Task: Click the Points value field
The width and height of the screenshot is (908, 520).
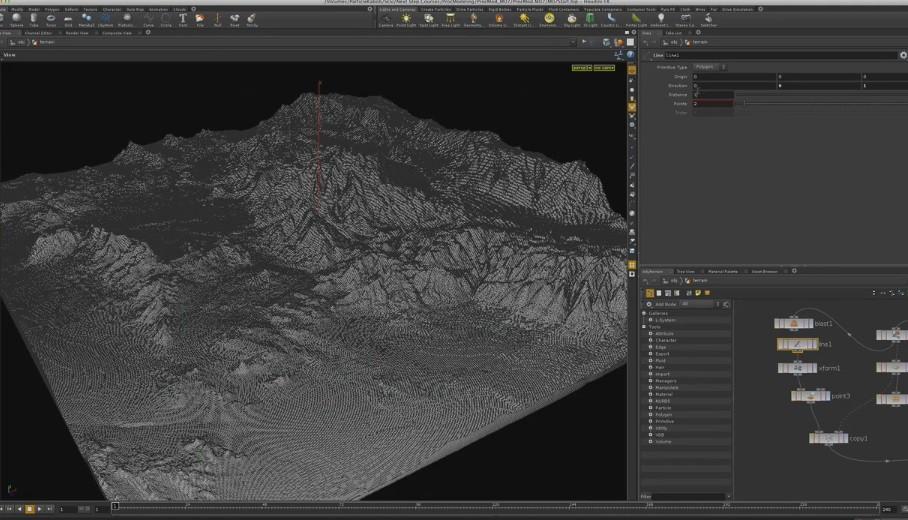Action: tap(713, 103)
